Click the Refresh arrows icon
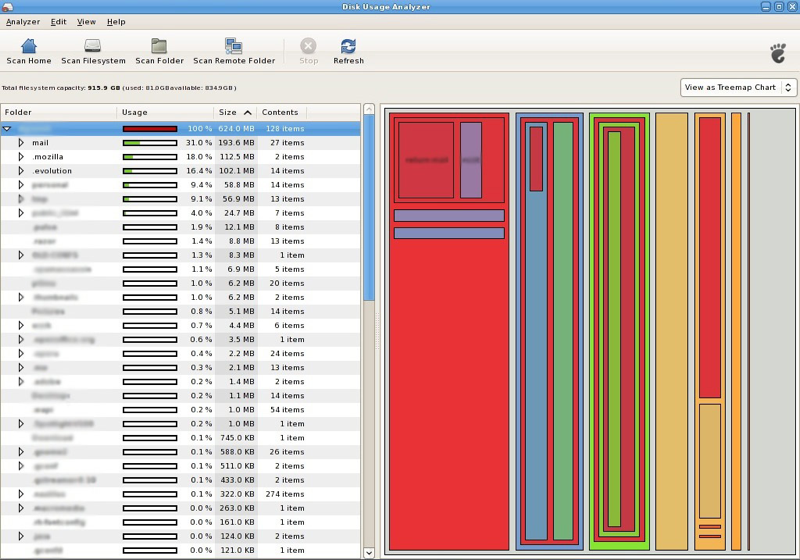The image size is (800, 560). (x=348, y=46)
